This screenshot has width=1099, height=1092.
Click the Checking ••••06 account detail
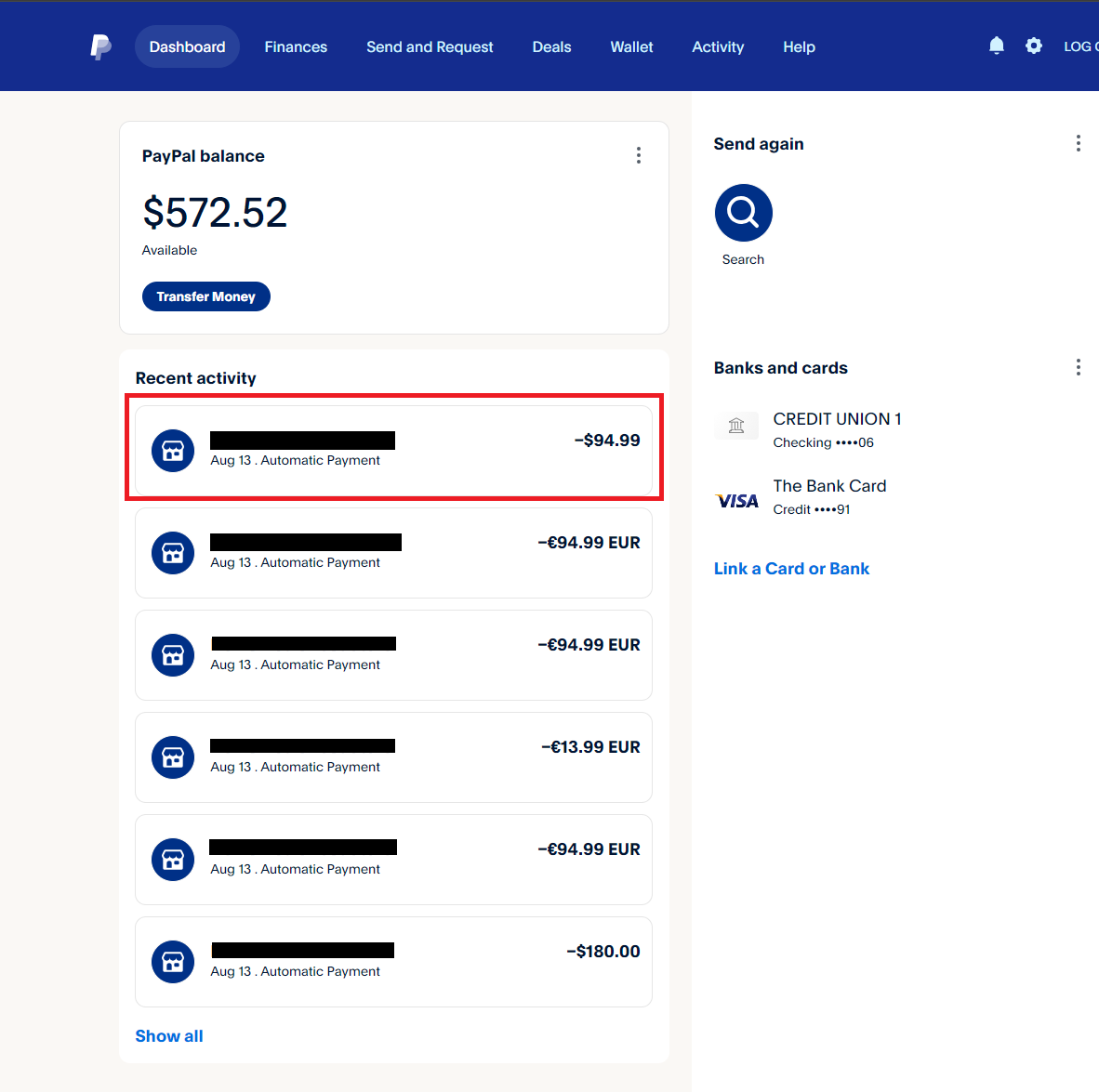pyautogui.click(x=824, y=442)
